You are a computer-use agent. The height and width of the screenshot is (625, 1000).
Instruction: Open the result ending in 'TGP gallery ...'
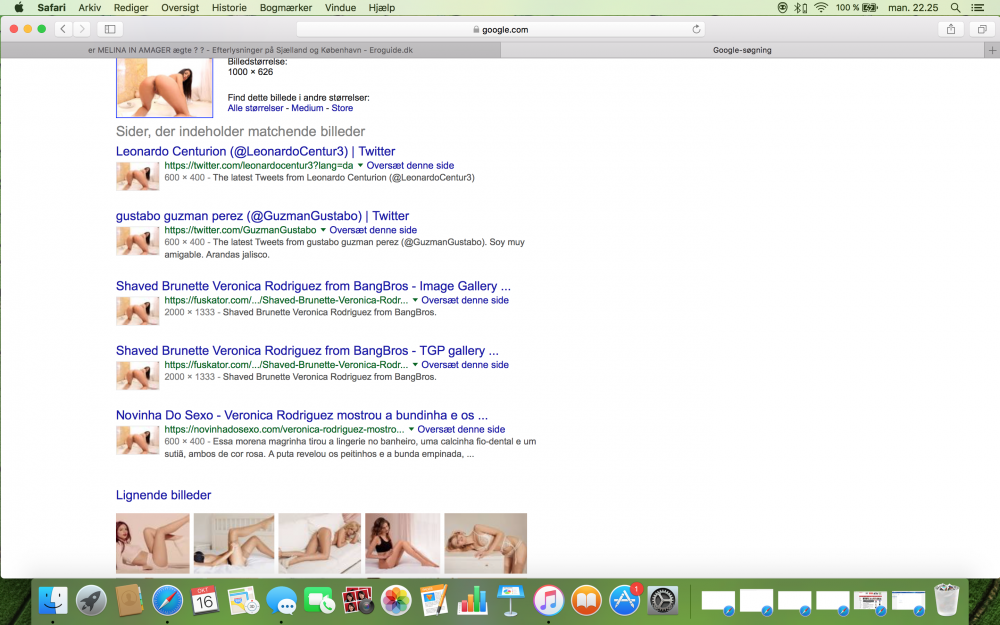click(307, 351)
